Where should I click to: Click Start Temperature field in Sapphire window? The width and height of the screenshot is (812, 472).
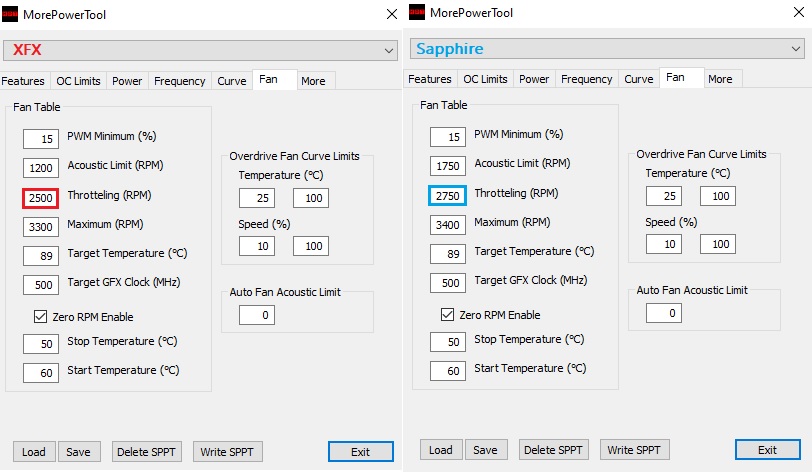[448, 371]
